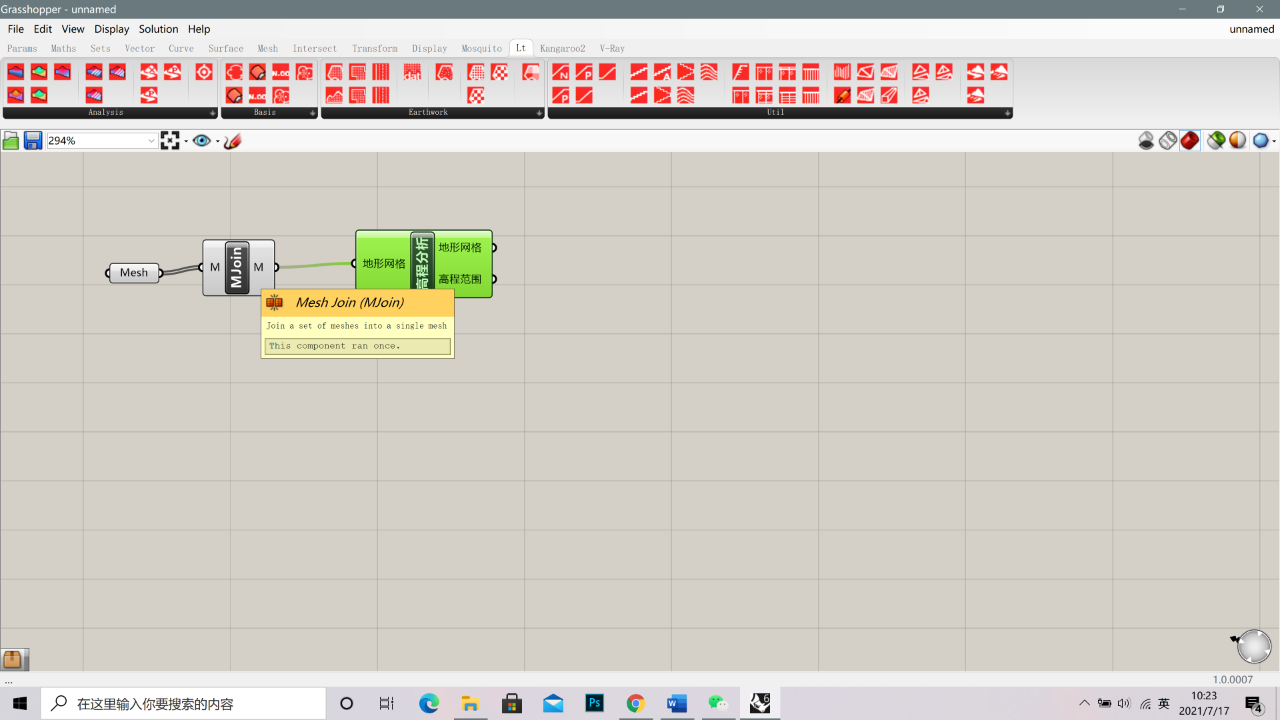The width and height of the screenshot is (1280, 720).
Task: Switch to the Kangaroo2 tab
Action: [562, 48]
